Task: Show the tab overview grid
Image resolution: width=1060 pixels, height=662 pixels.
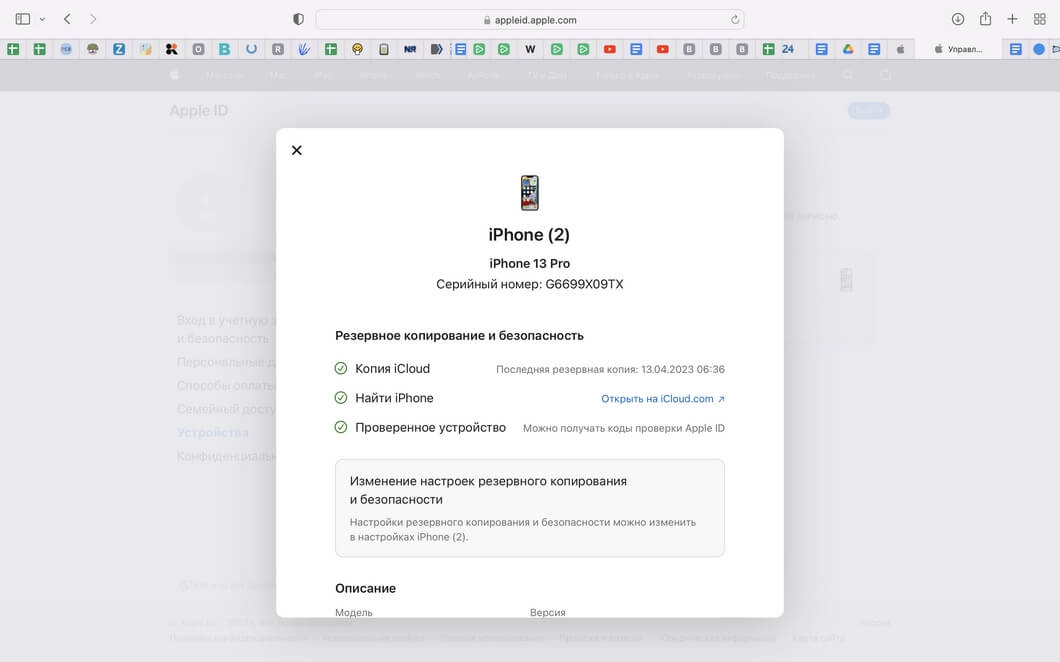Action: coord(1039,19)
